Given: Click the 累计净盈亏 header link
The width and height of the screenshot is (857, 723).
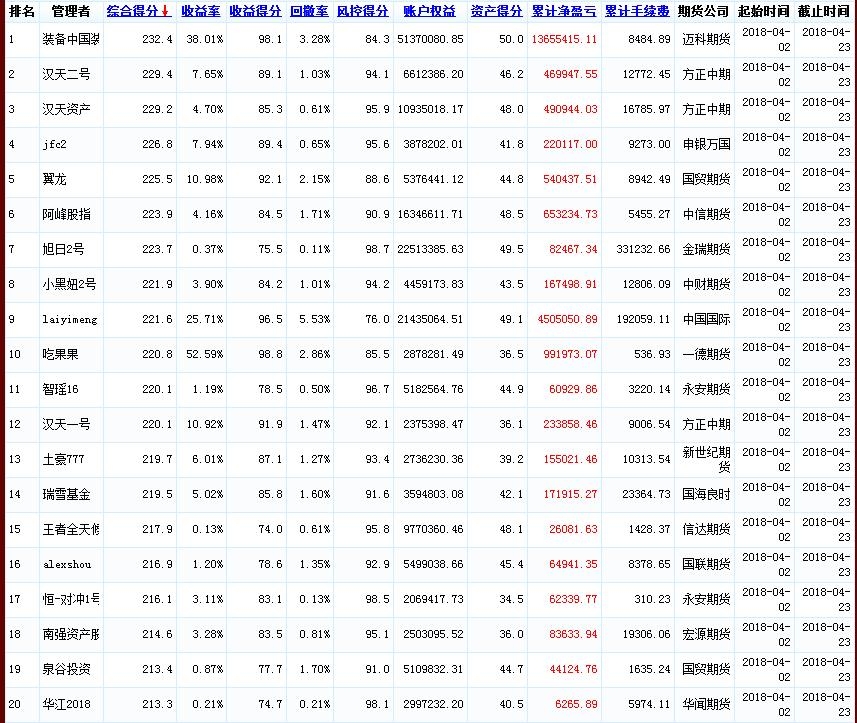Looking at the screenshot, I should pos(565,12).
